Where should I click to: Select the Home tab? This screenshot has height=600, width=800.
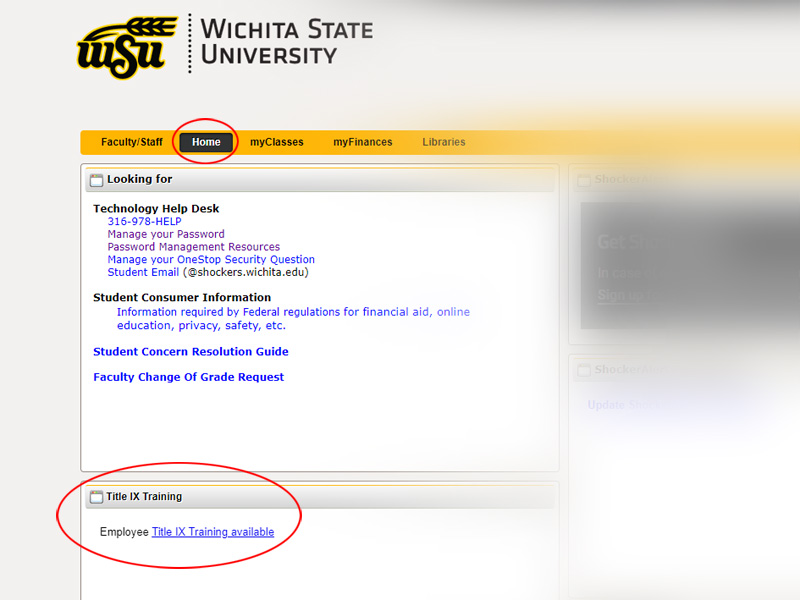206,142
